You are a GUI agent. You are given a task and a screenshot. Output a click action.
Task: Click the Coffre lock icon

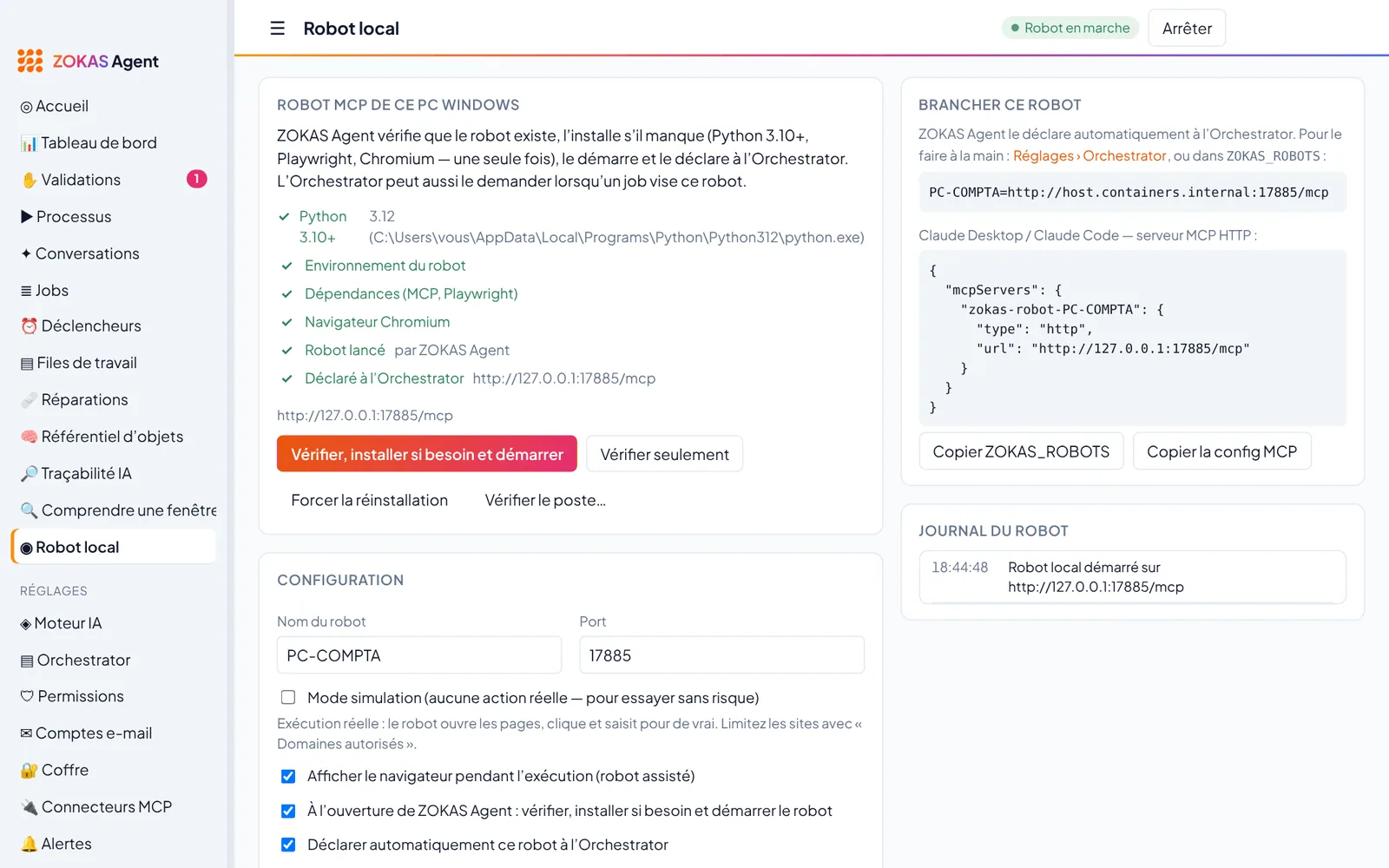(29, 771)
